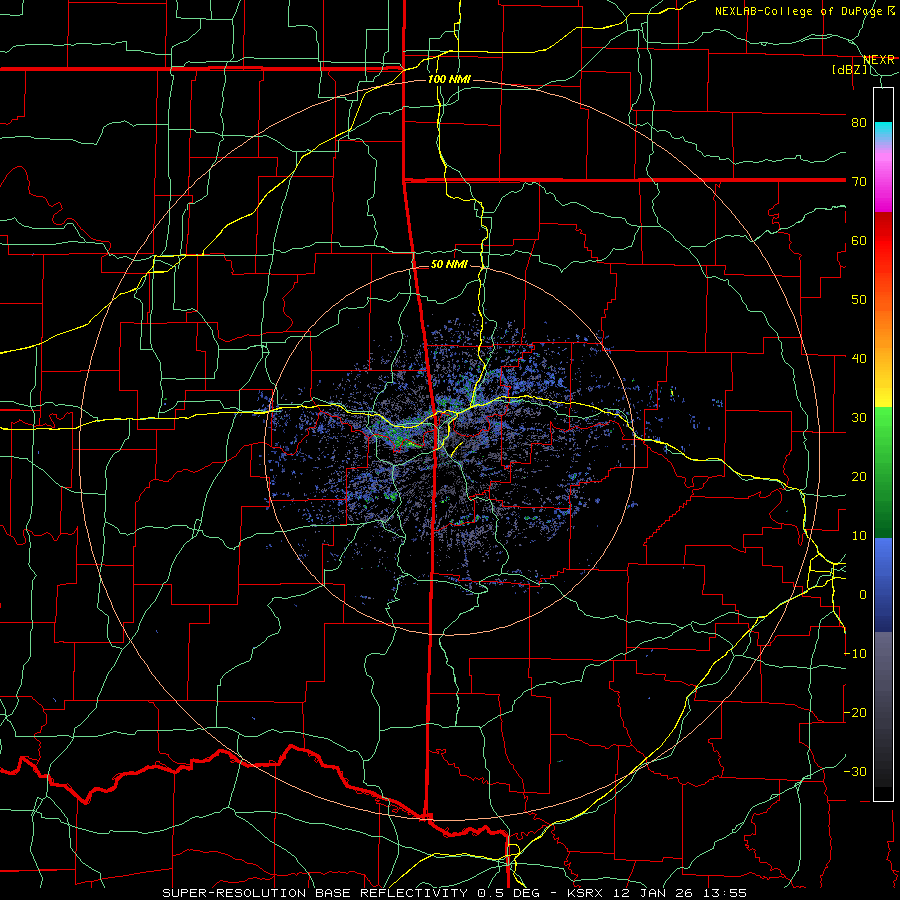
Task: Click the "100 NMI" range ring label
Action: 449,79
